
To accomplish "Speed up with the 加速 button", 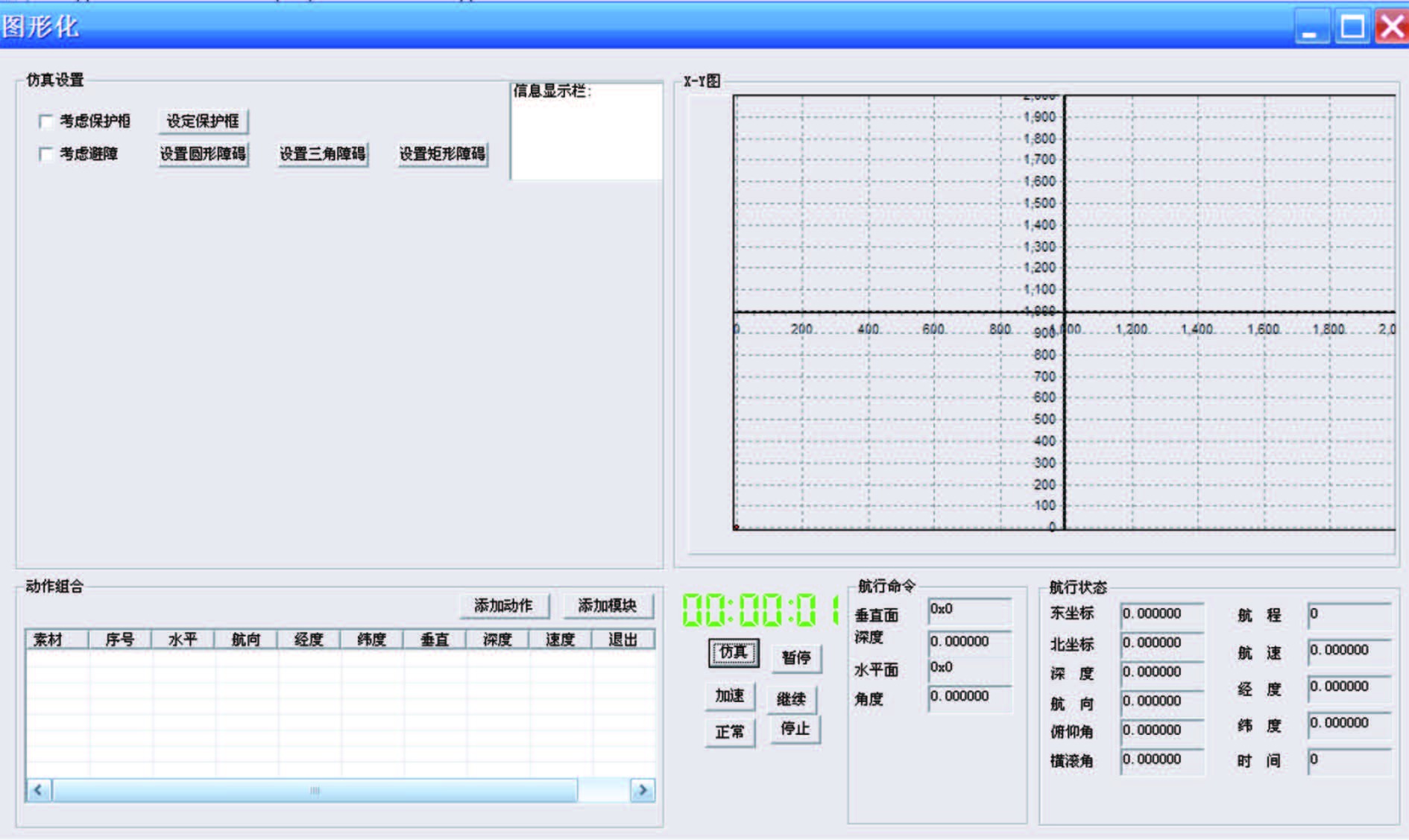I will click(x=729, y=695).
